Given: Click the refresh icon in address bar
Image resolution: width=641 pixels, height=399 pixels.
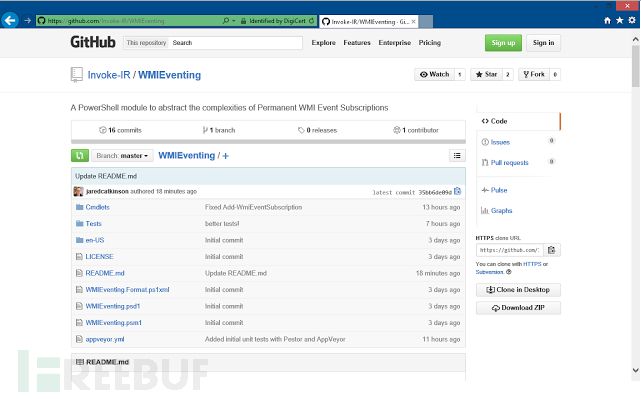Looking at the screenshot, I should click(312, 20).
